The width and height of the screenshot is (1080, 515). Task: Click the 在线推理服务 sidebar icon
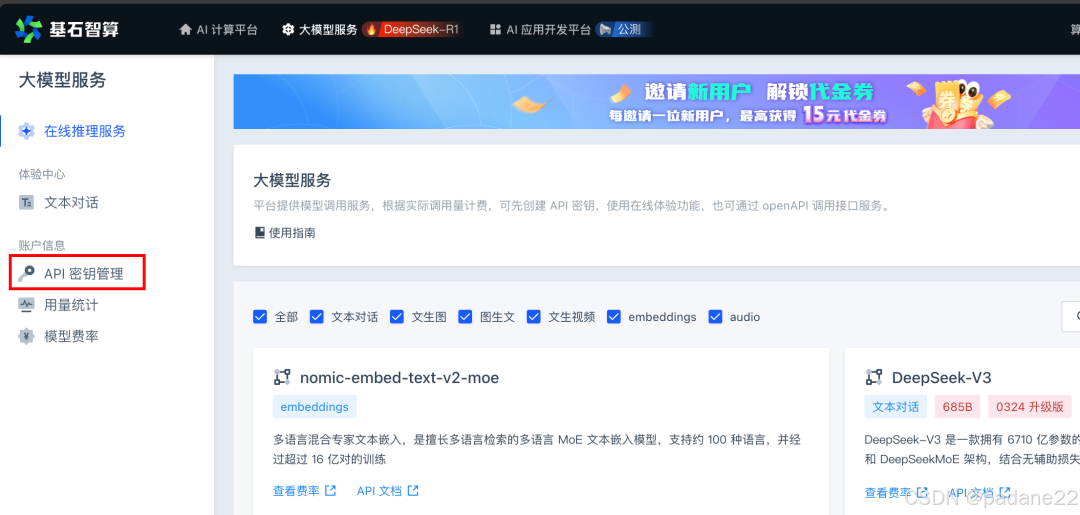26,131
